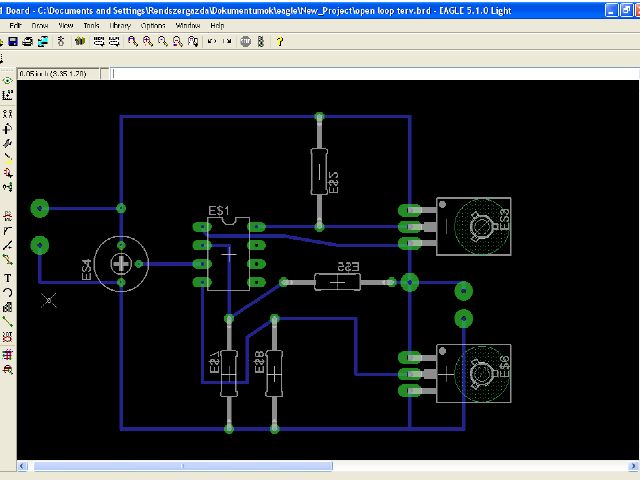The image size is (640, 480).
Task: Click the Zoom to fit icon
Action: pos(132,41)
